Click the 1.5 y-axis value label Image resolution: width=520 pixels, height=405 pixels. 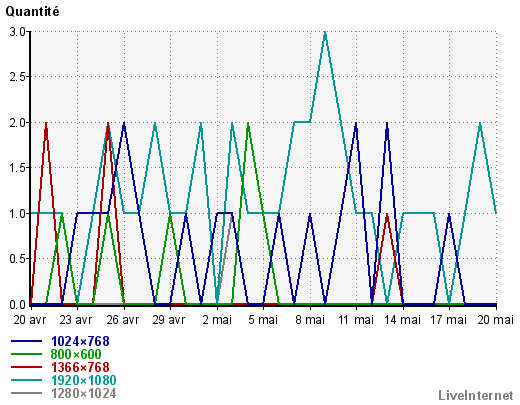pyautogui.click(x=17, y=168)
